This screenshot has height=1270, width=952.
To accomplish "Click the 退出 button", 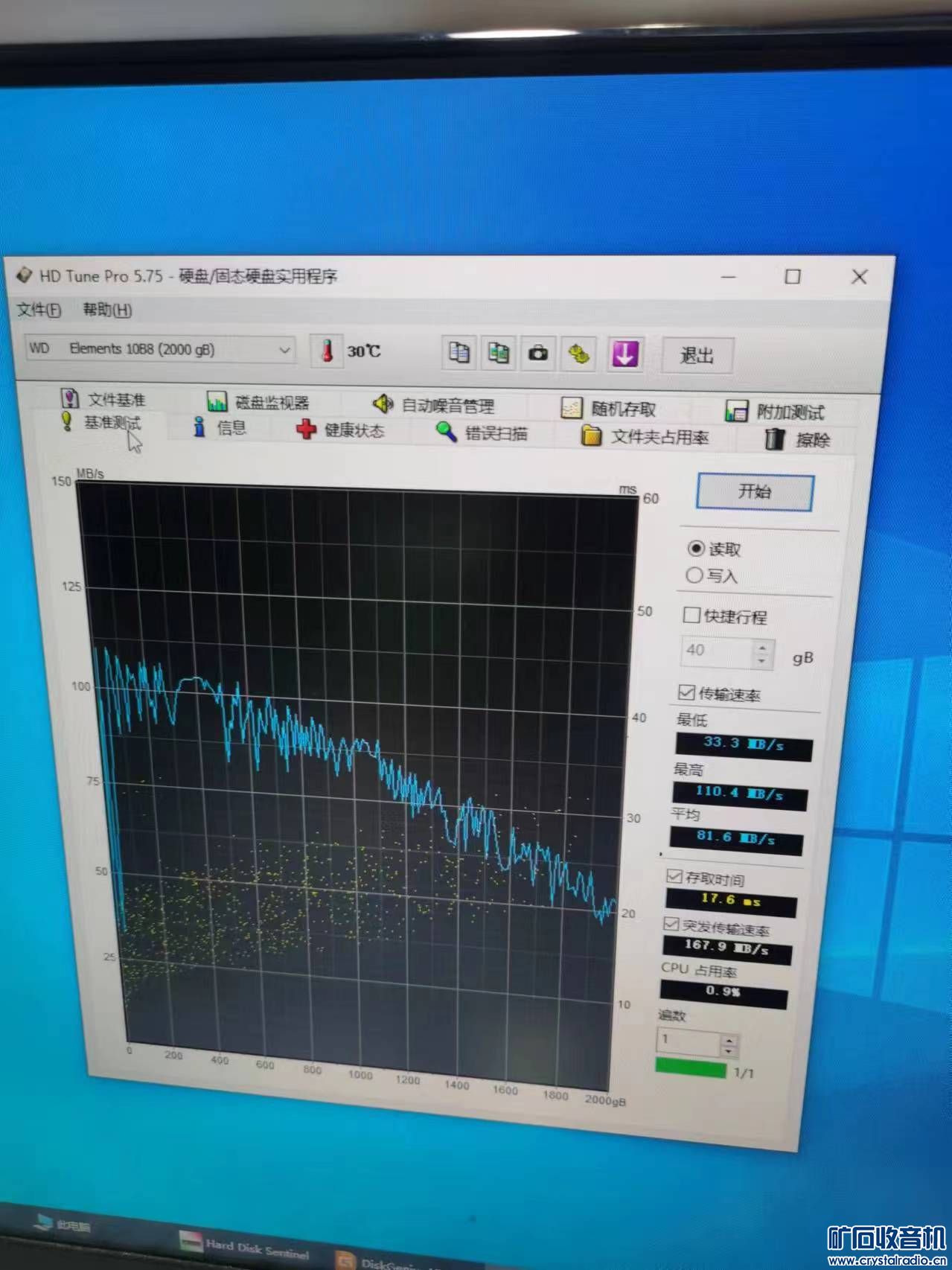I will coord(697,356).
